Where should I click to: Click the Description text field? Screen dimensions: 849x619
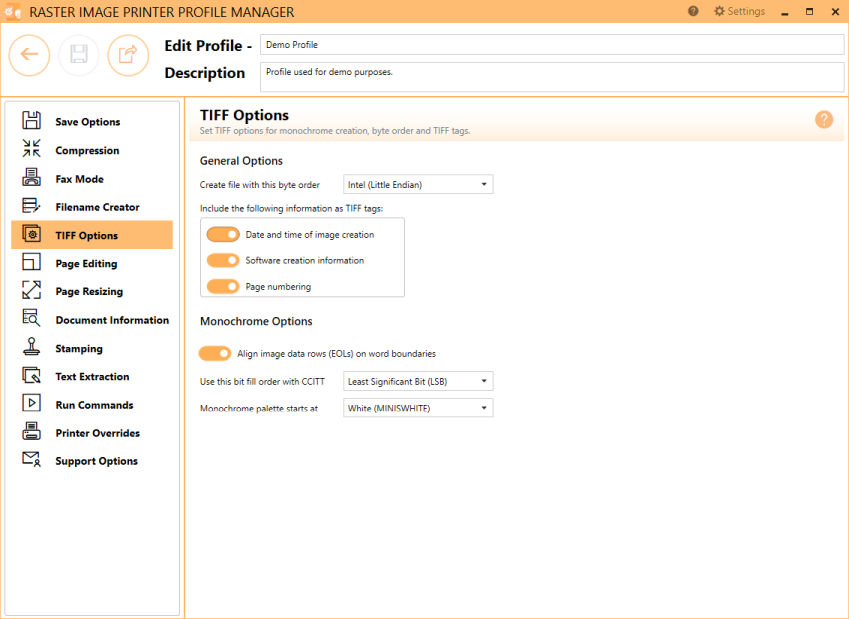pyautogui.click(x=552, y=77)
